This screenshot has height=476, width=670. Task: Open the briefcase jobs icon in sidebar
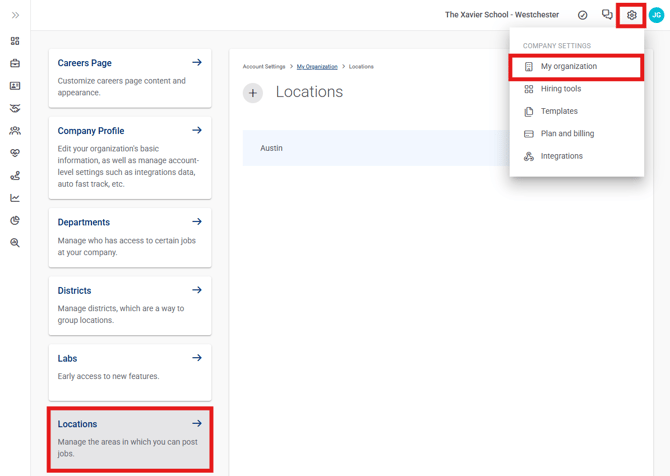tap(15, 63)
